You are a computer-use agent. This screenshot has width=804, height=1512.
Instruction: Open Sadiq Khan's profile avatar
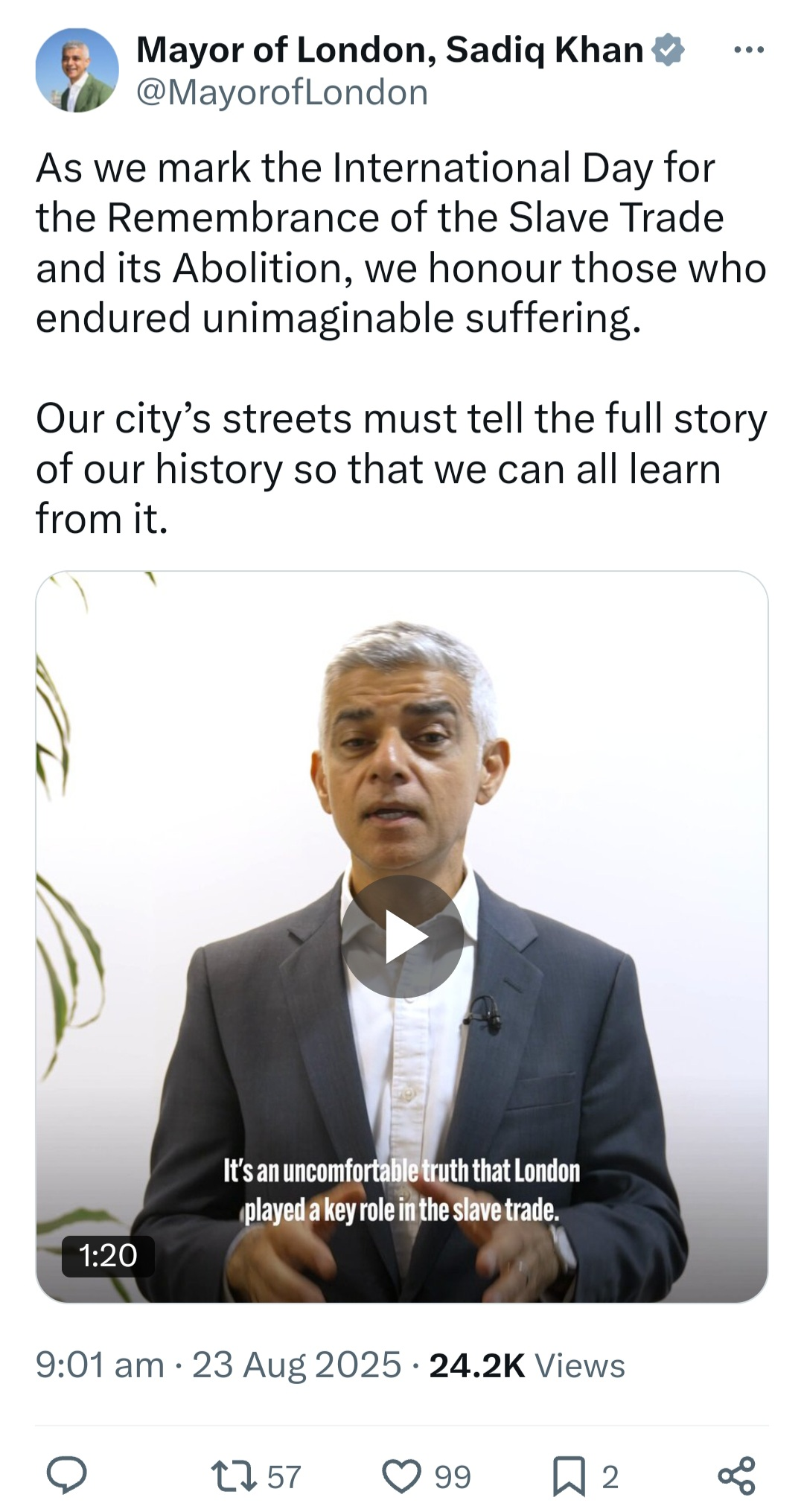click(77, 70)
